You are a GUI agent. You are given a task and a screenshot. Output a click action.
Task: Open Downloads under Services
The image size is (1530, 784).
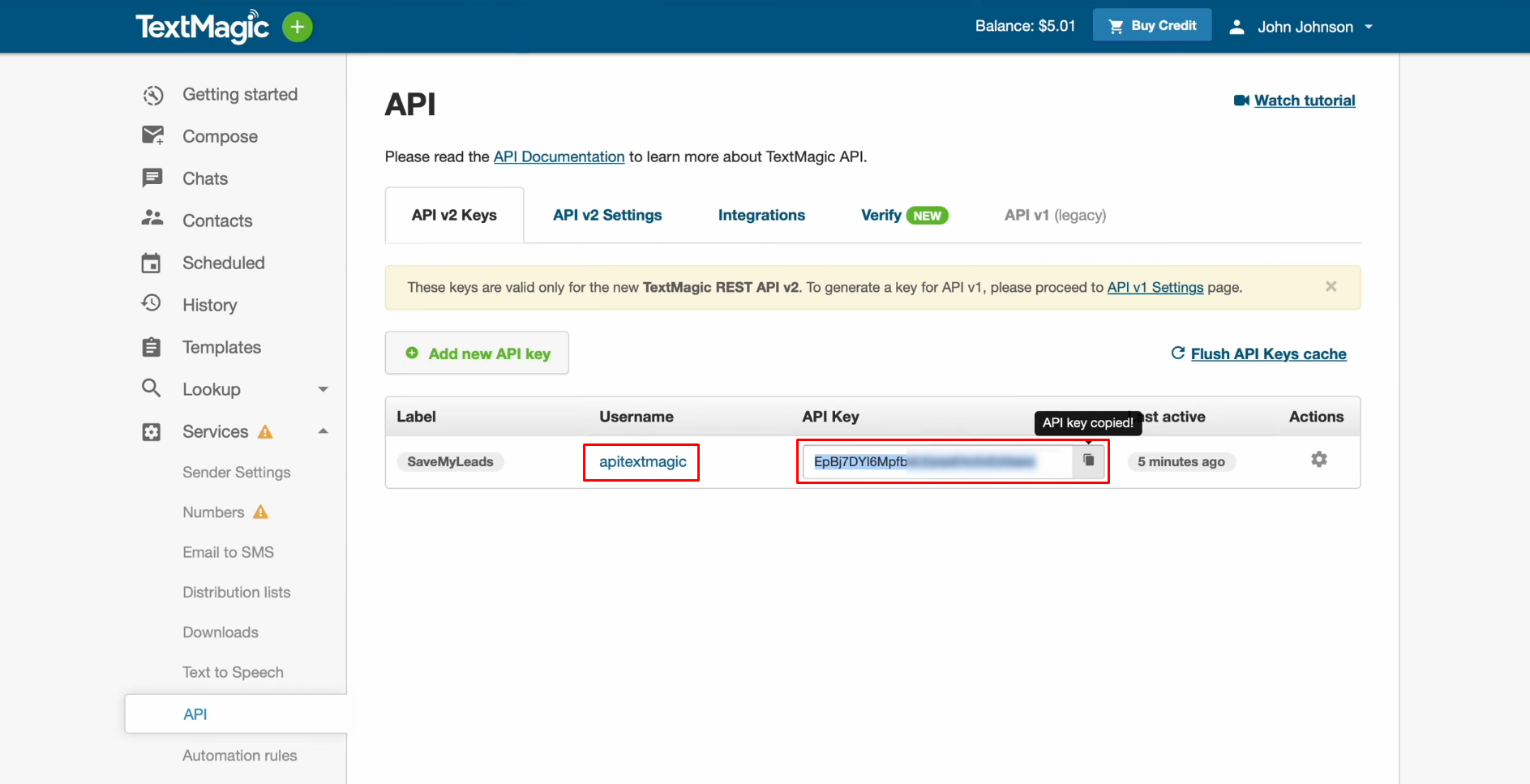point(221,632)
